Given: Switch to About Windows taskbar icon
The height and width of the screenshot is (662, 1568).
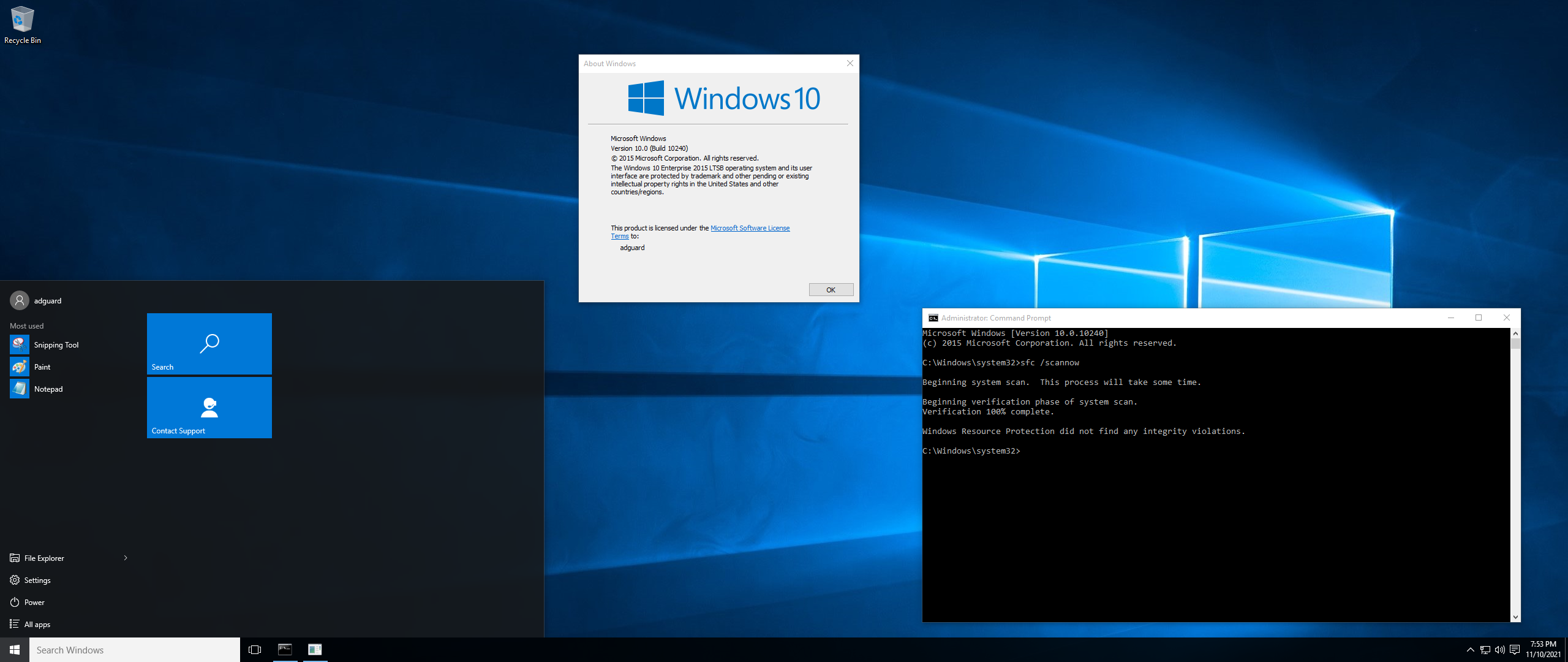Looking at the screenshot, I should 315,650.
